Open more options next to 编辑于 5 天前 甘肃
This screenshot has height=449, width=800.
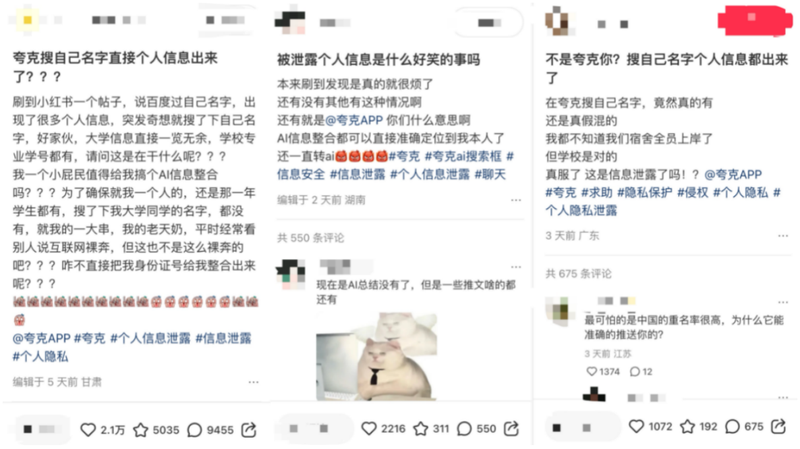click(254, 382)
